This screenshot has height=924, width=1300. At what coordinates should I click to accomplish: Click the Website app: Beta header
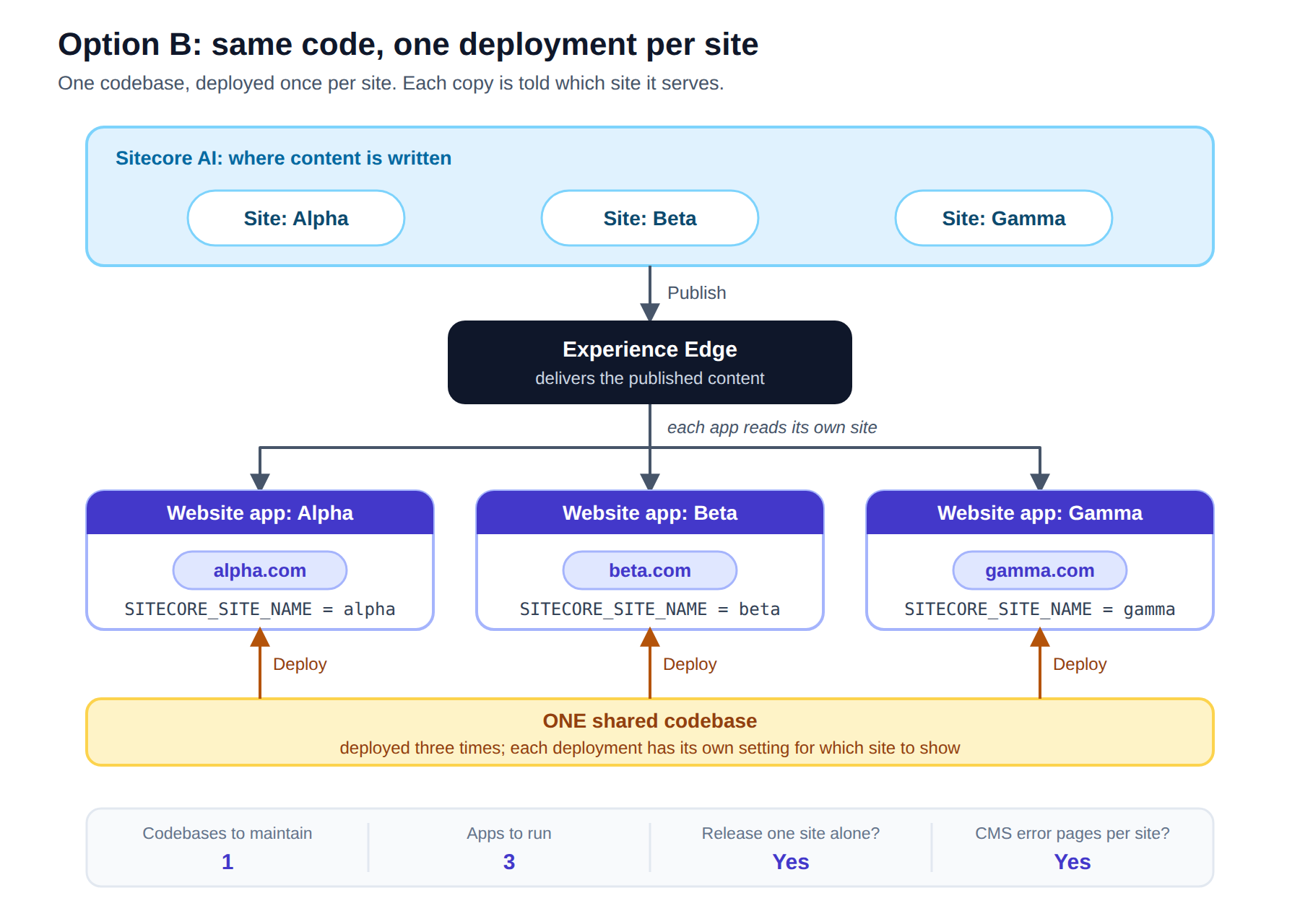[x=650, y=513]
